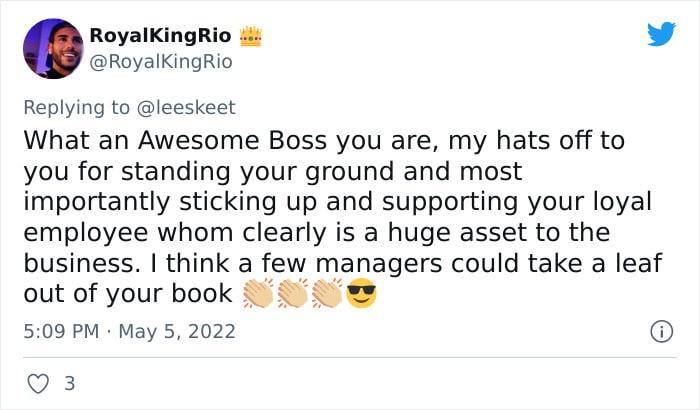Click the "Replying to" label

tap(76, 108)
